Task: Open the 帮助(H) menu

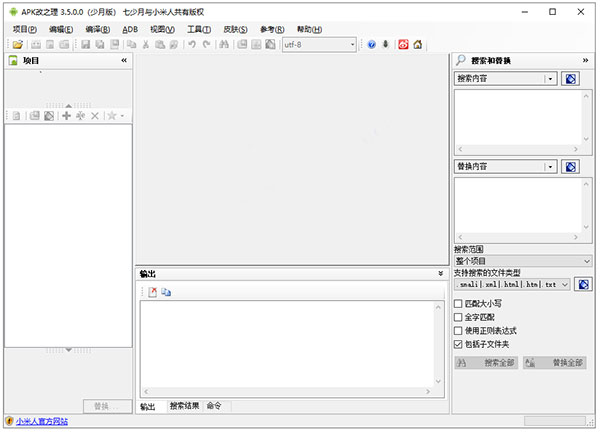Action: (309, 29)
